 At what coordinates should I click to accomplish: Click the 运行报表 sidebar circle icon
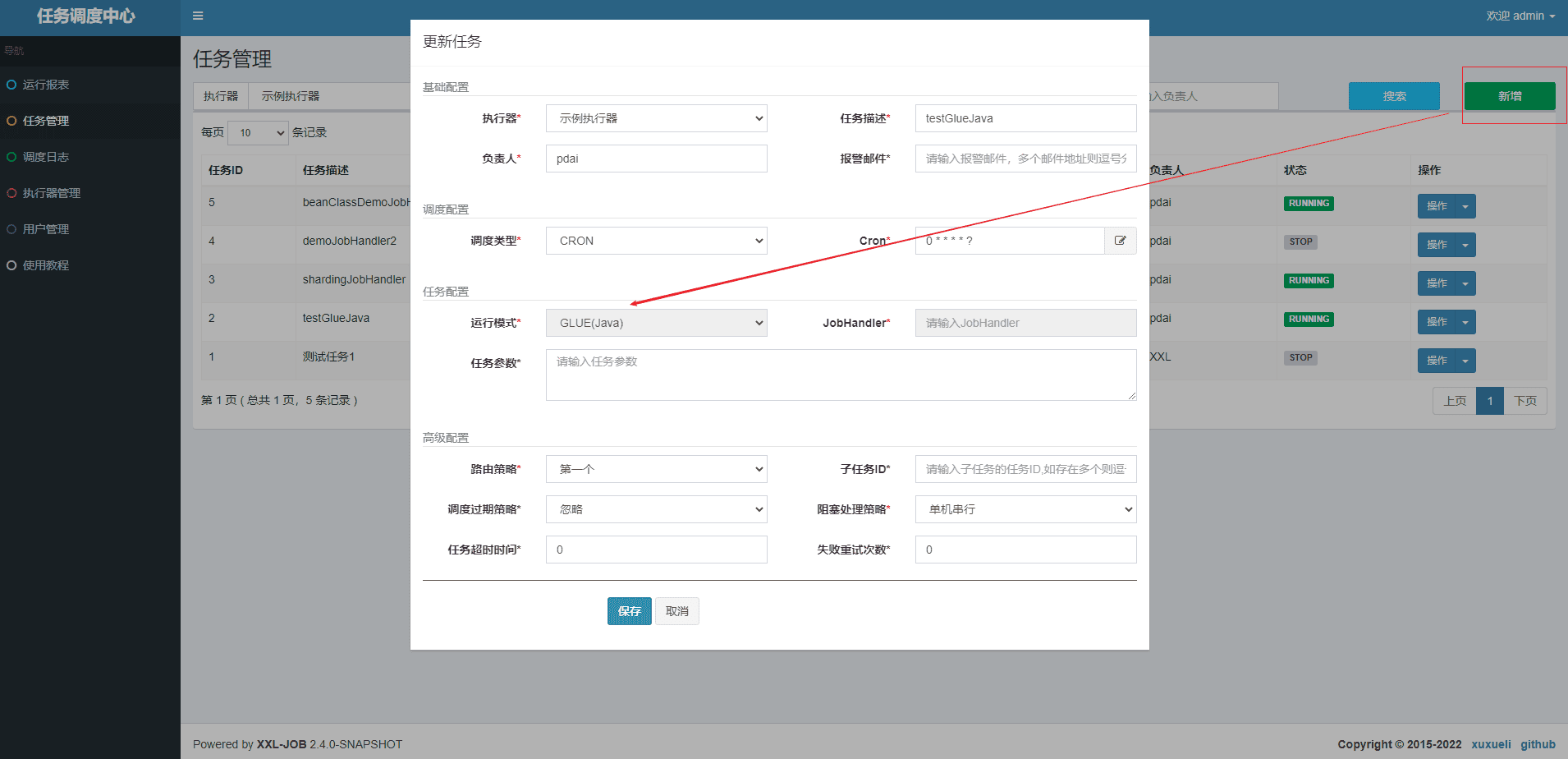pos(11,85)
